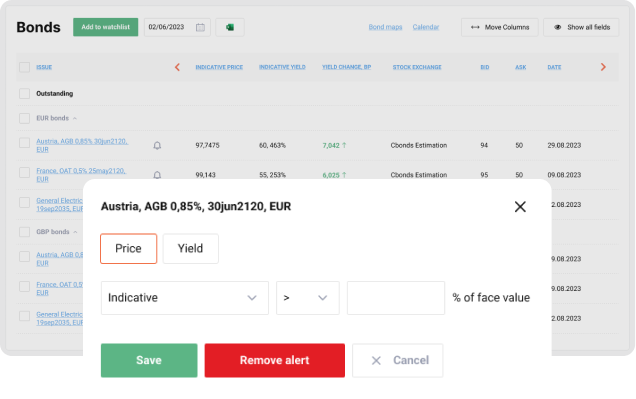Click bell alert icon for Austria AGB row
This screenshot has width=636, height=399.
click(x=157, y=146)
